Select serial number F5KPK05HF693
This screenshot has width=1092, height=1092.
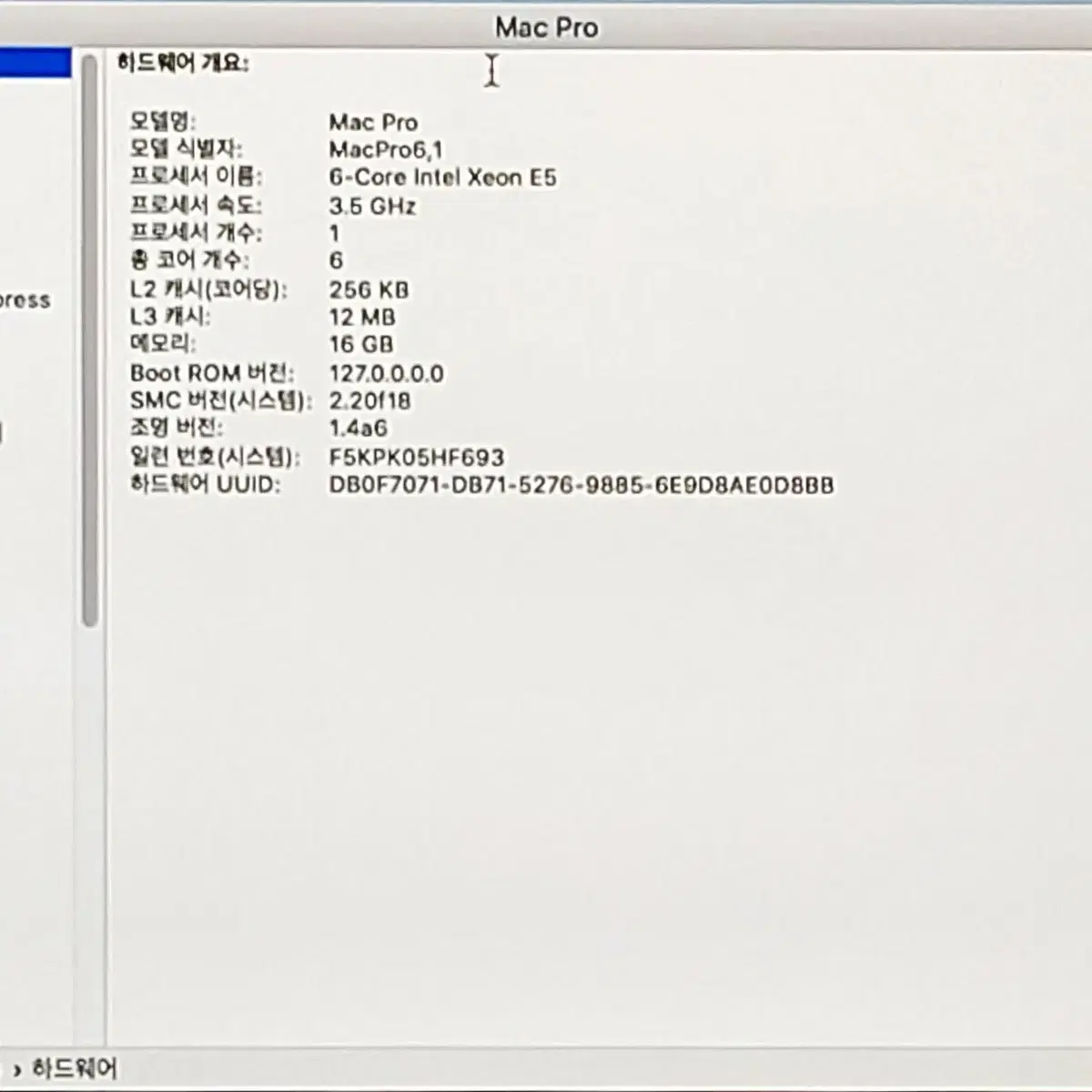(417, 457)
